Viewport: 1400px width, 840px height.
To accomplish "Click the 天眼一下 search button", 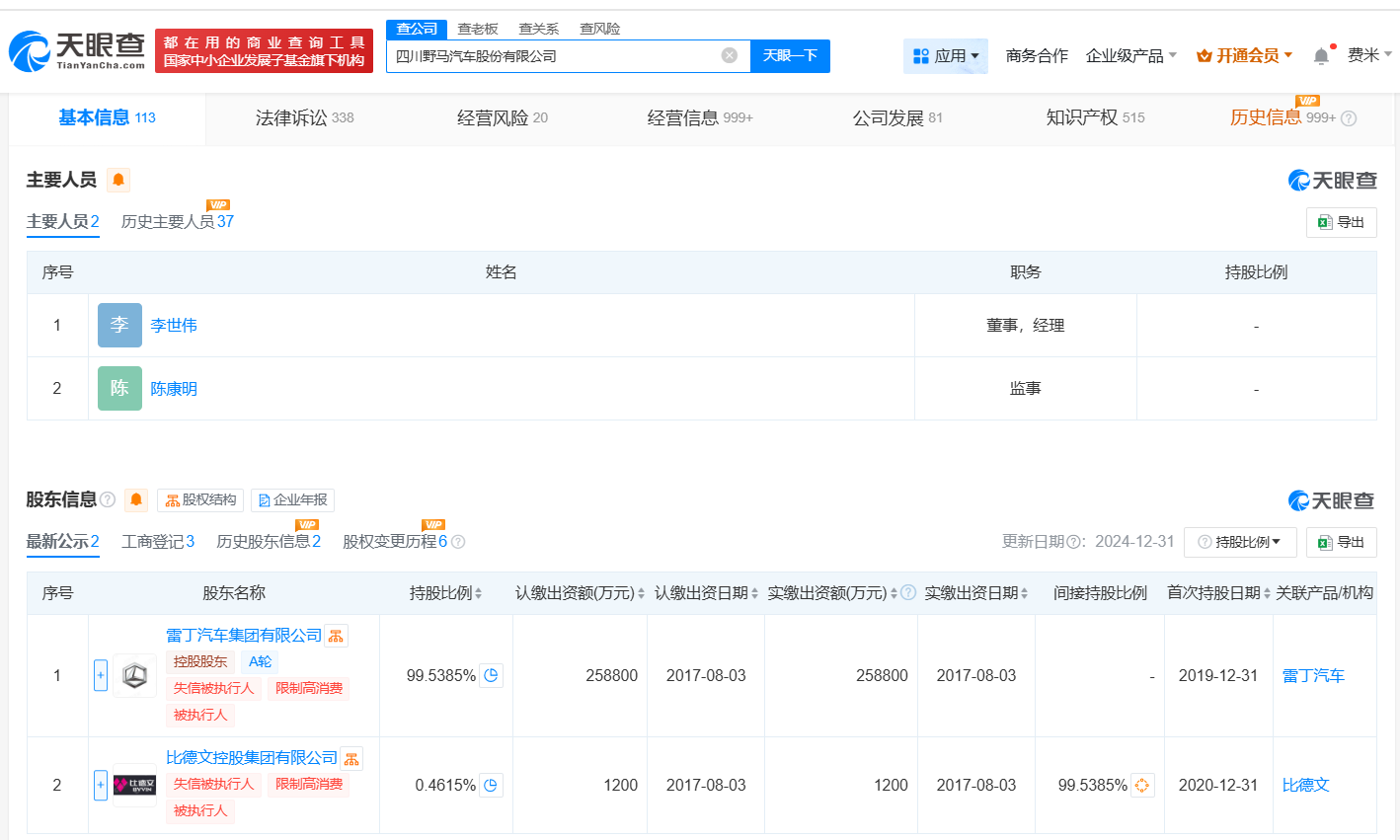I will [x=790, y=56].
